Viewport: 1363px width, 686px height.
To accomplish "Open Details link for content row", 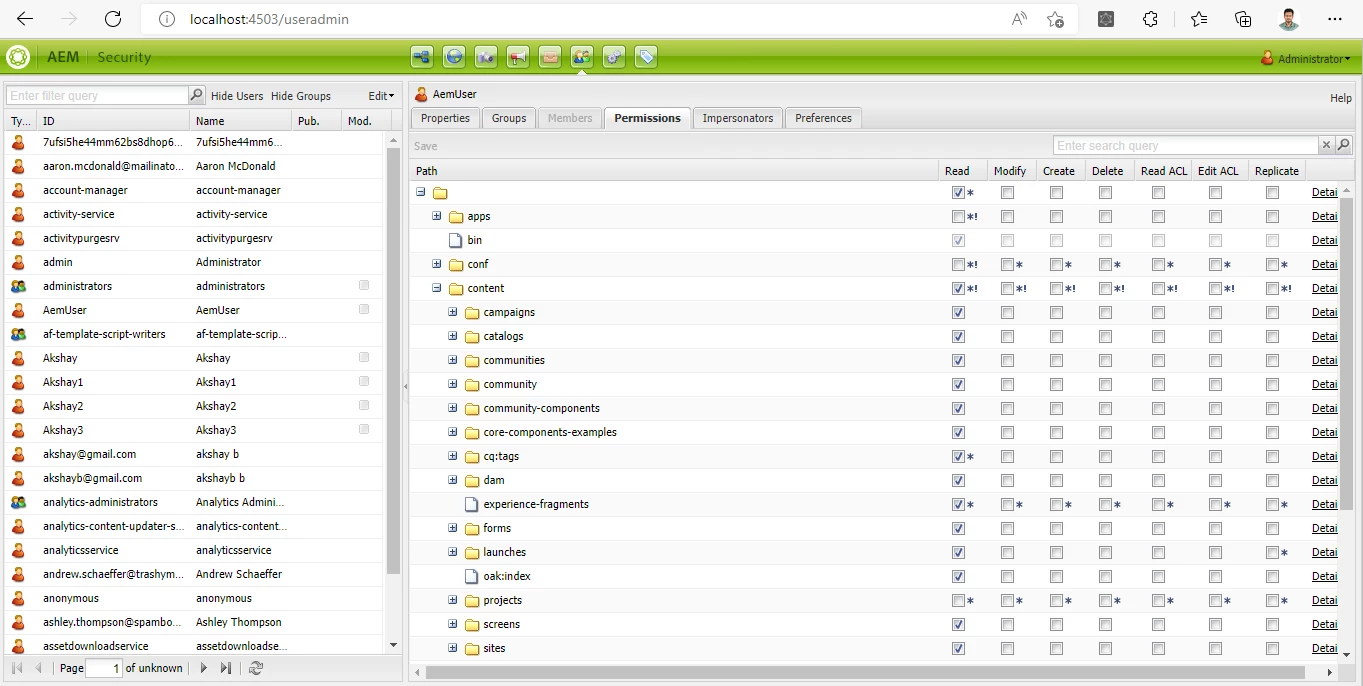I will tap(1324, 288).
